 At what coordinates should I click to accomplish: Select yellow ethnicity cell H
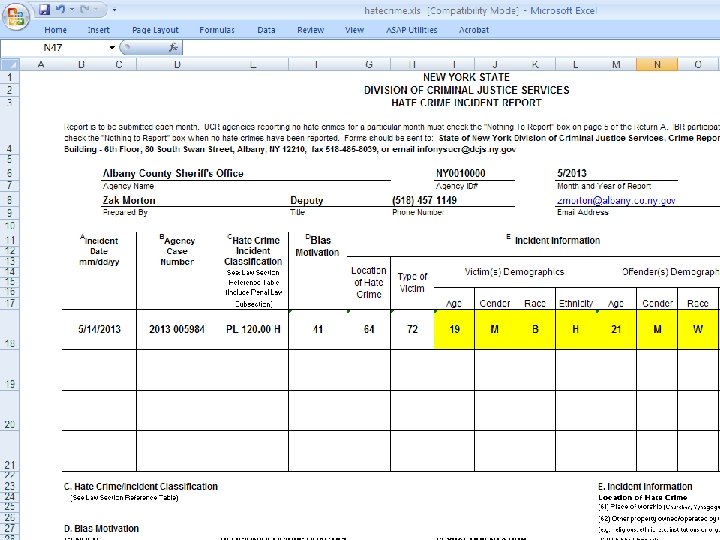coord(575,329)
